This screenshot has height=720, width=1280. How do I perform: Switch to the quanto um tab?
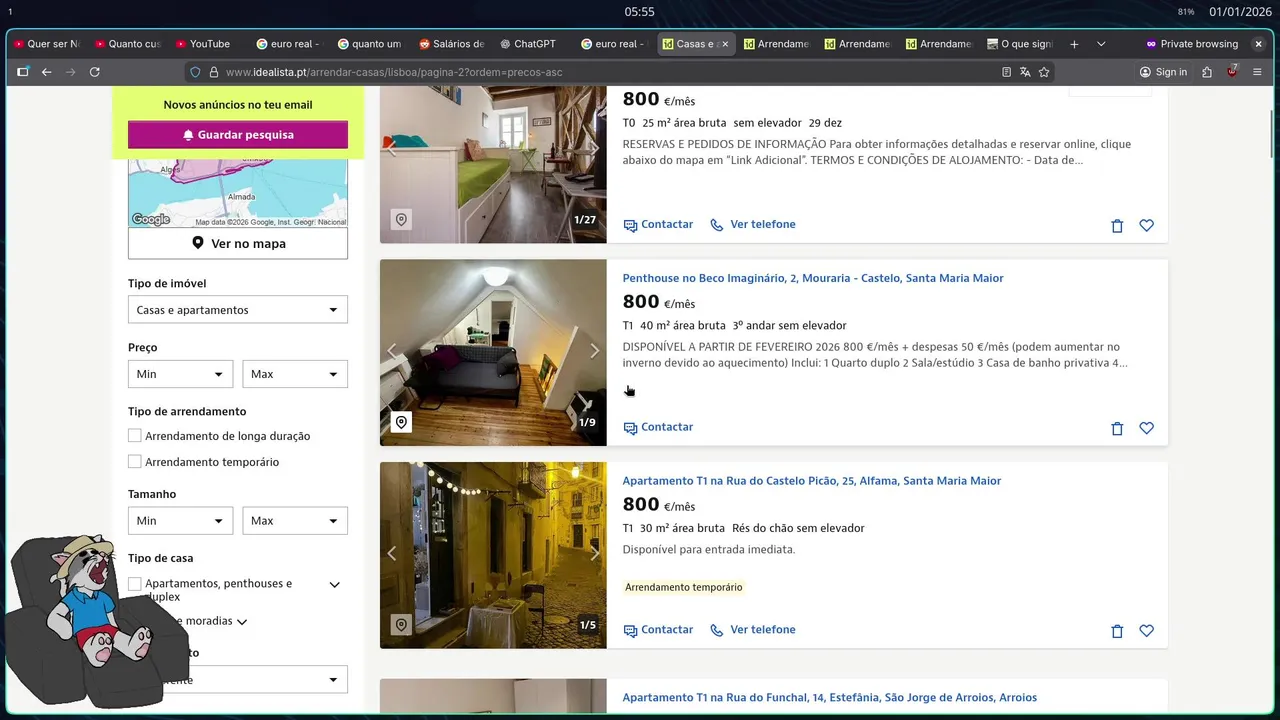(x=369, y=44)
